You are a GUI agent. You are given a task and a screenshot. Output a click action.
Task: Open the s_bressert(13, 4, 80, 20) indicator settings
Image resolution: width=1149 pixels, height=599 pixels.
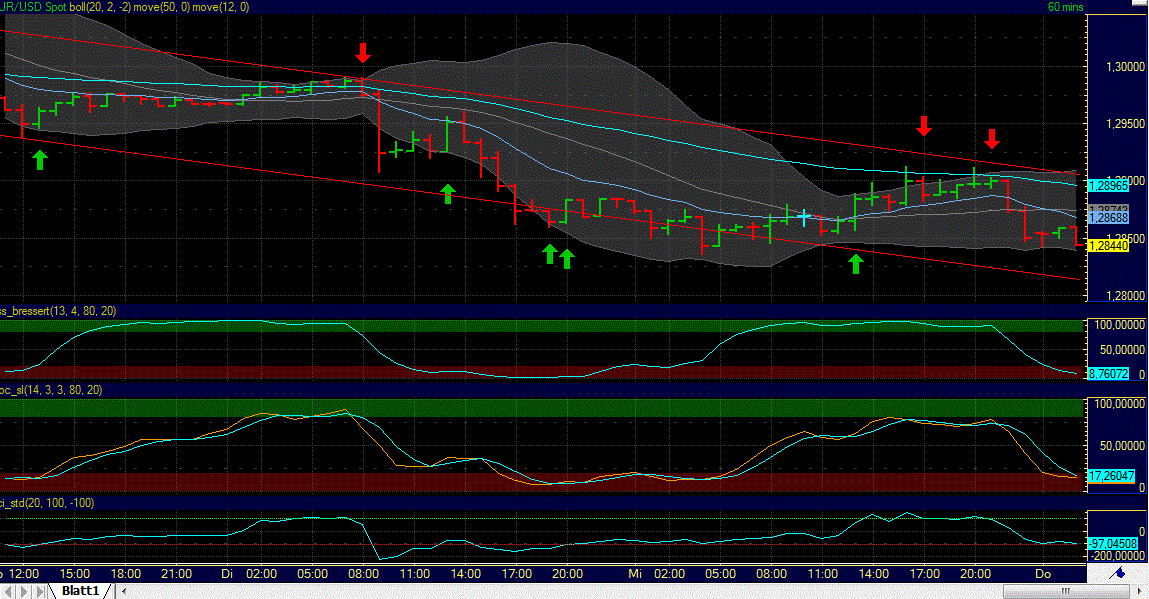click(57, 311)
